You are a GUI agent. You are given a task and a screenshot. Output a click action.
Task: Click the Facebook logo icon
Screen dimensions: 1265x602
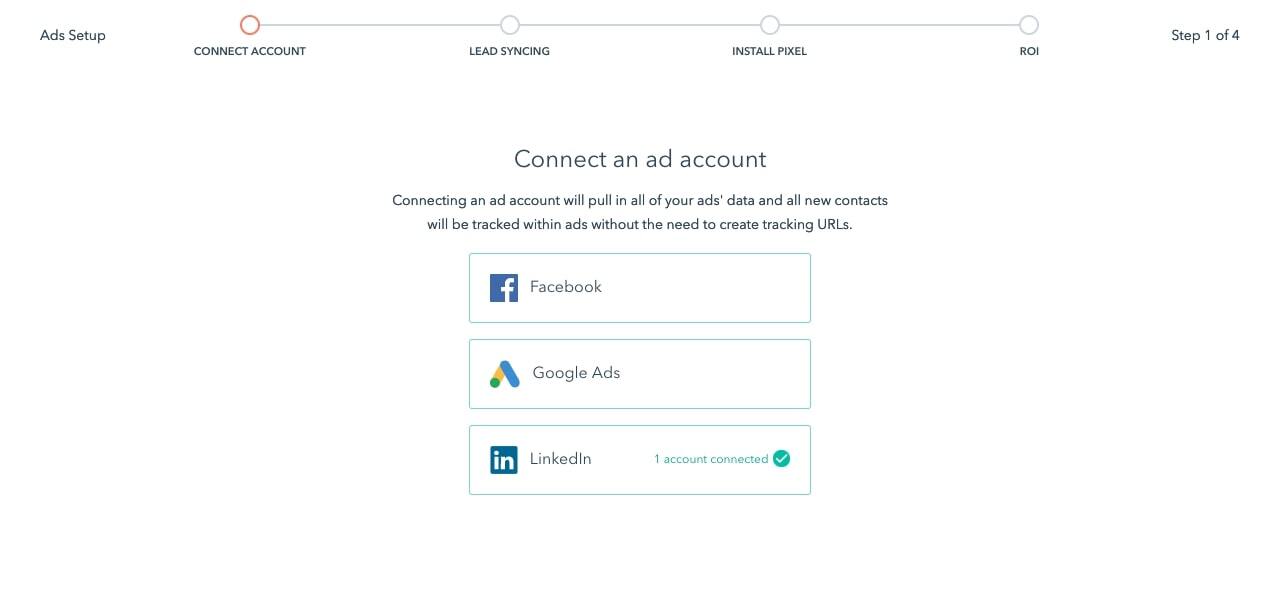point(503,288)
